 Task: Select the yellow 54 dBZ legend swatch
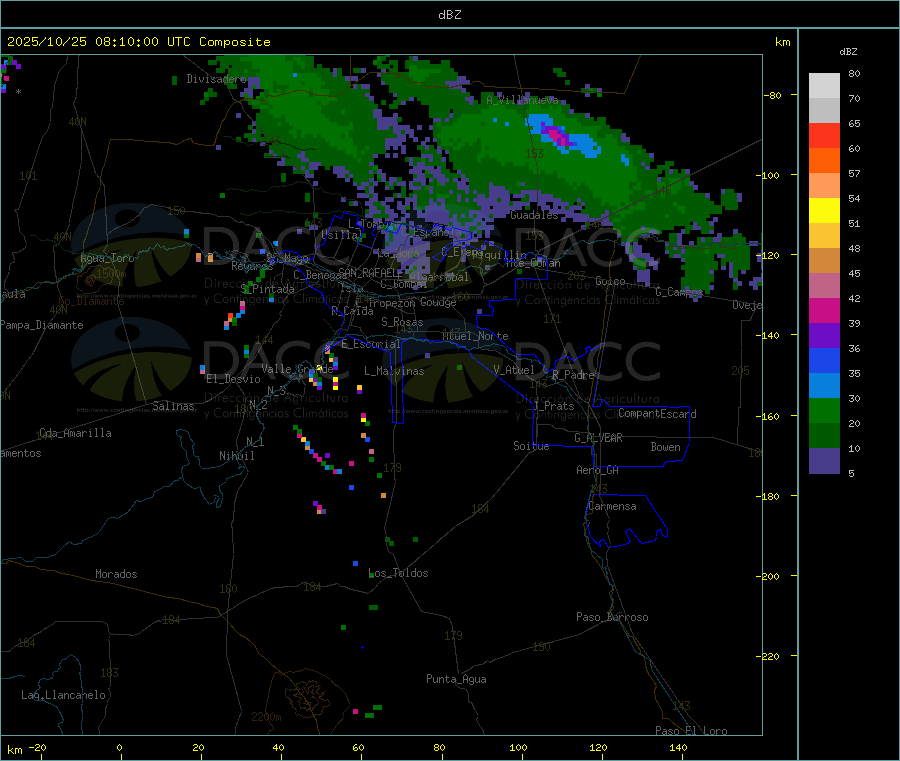coord(824,211)
